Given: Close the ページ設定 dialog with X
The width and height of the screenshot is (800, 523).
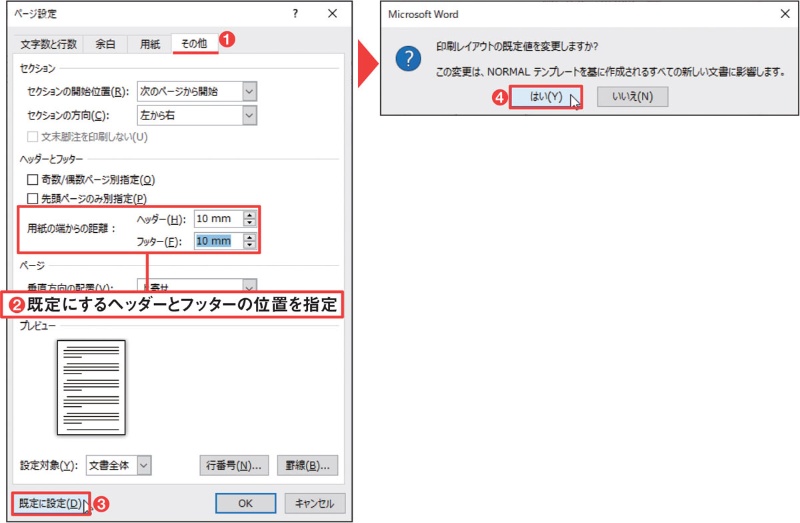Looking at the screenshot, I should pos(333,15).
